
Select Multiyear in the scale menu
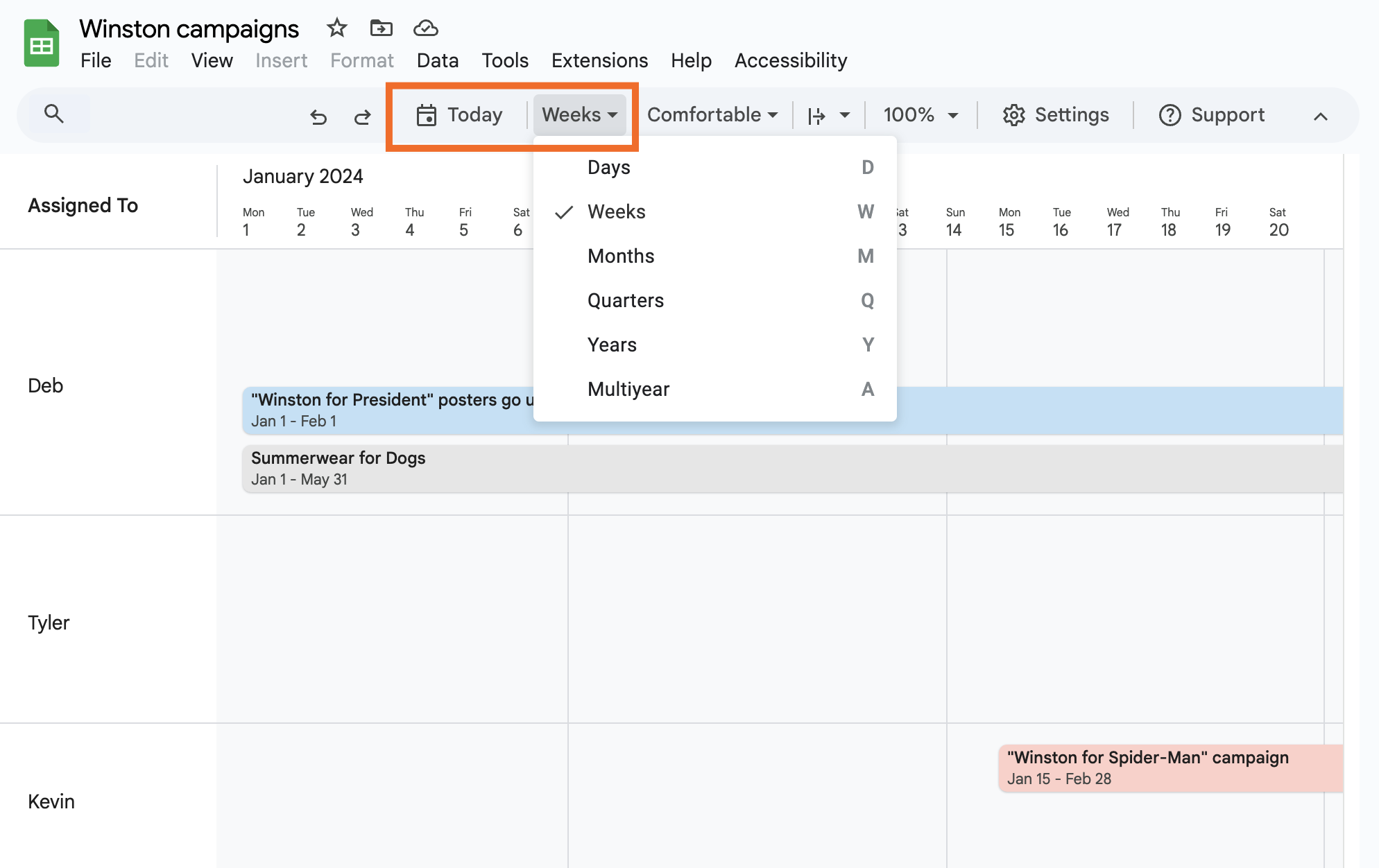715,389
